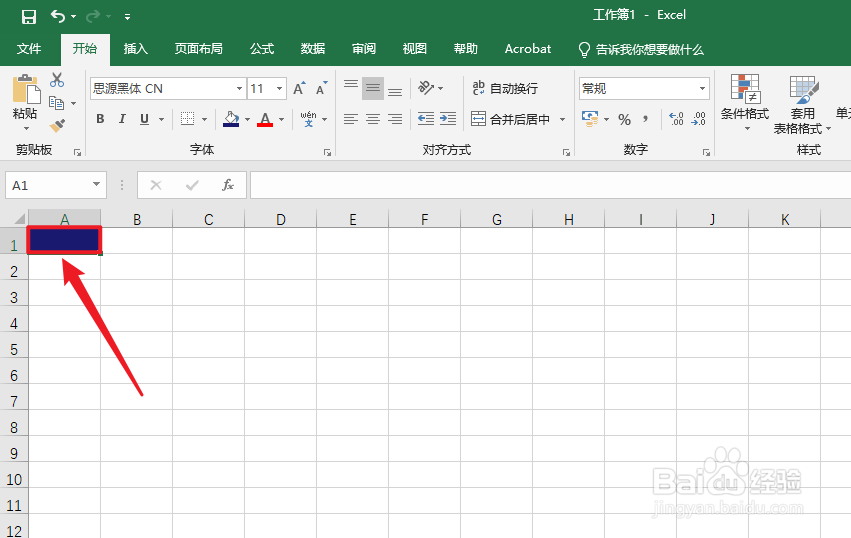The height and width of the screenshot is (538, 851).
Task: Open 对齐方式 alignment dialog launcher
Action: [x=566, y=153]
